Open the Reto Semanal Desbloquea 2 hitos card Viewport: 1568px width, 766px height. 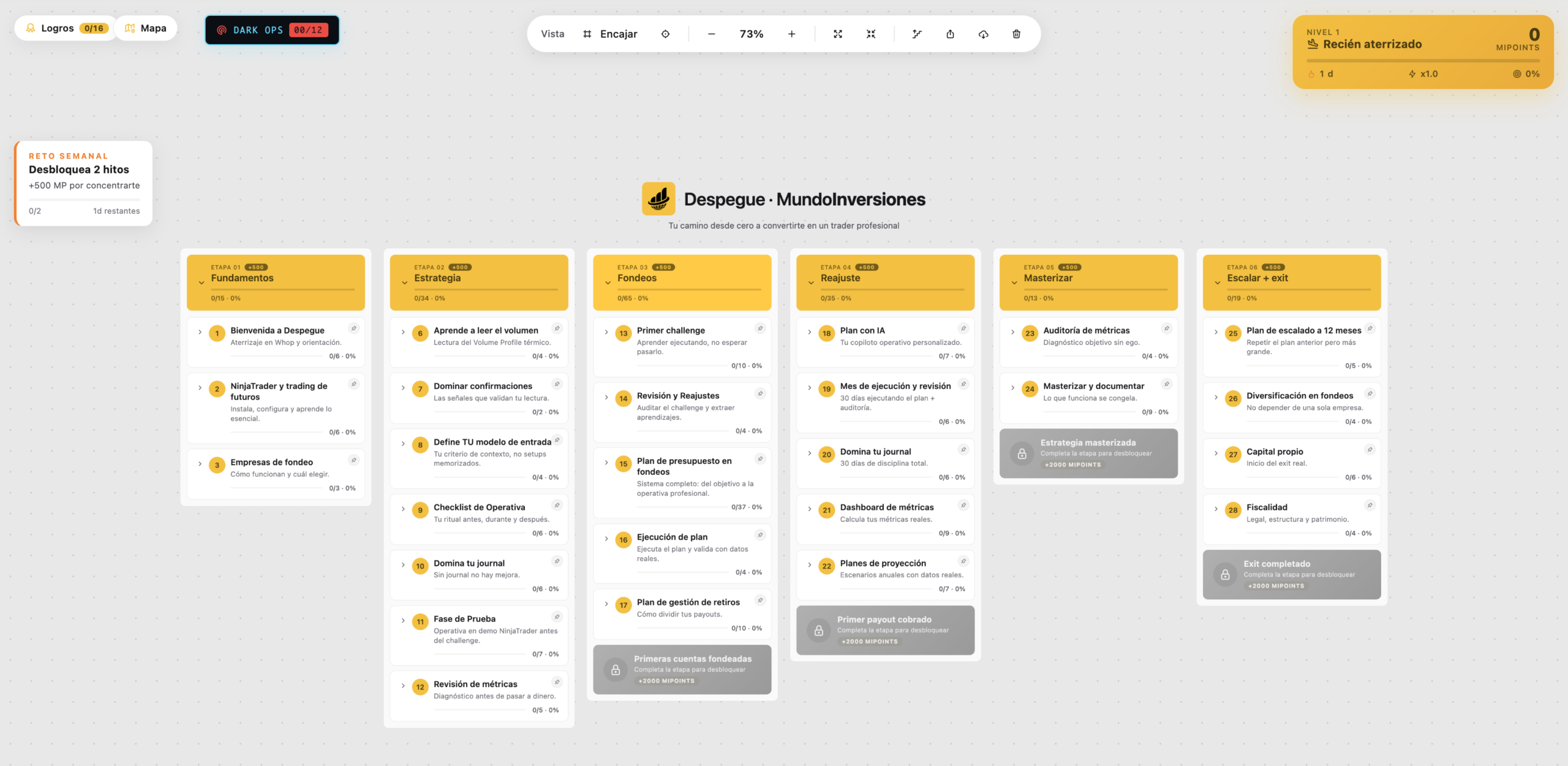(84, 183)
